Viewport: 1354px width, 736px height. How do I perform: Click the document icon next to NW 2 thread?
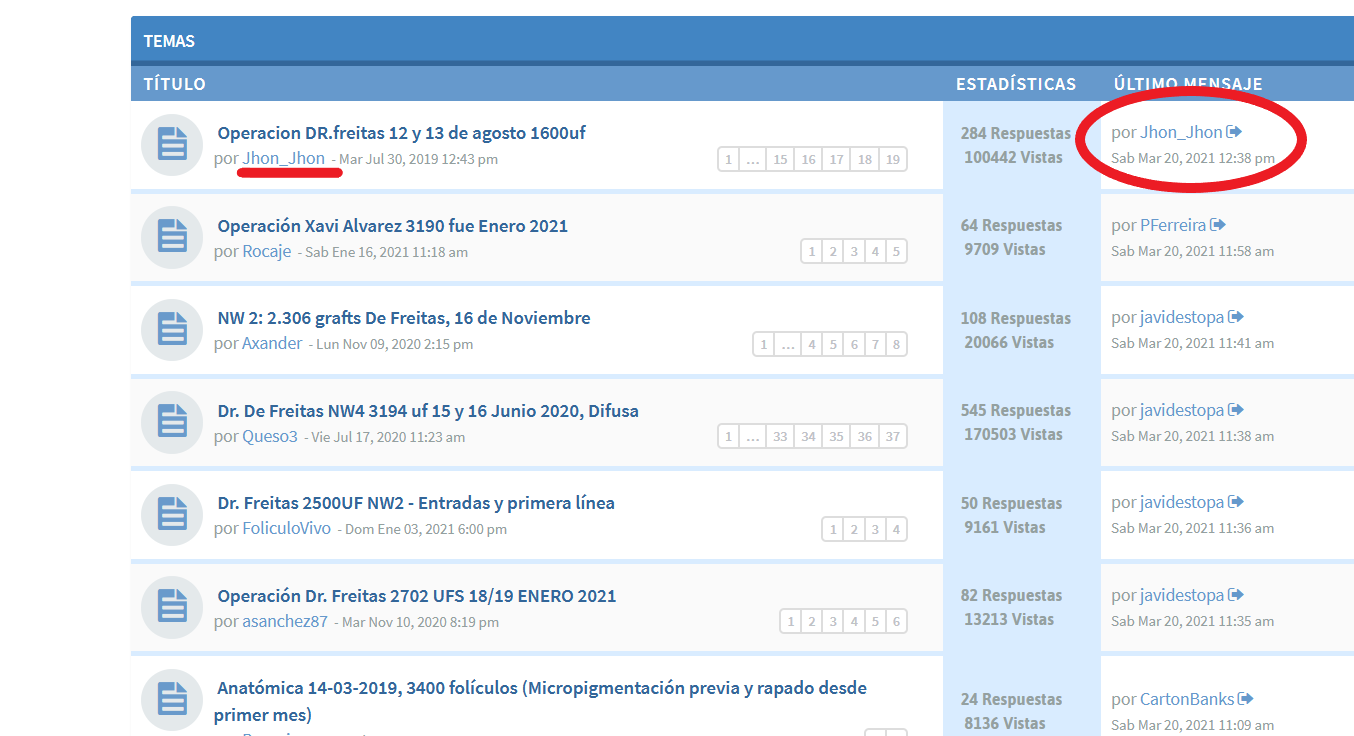coord(173,330)
